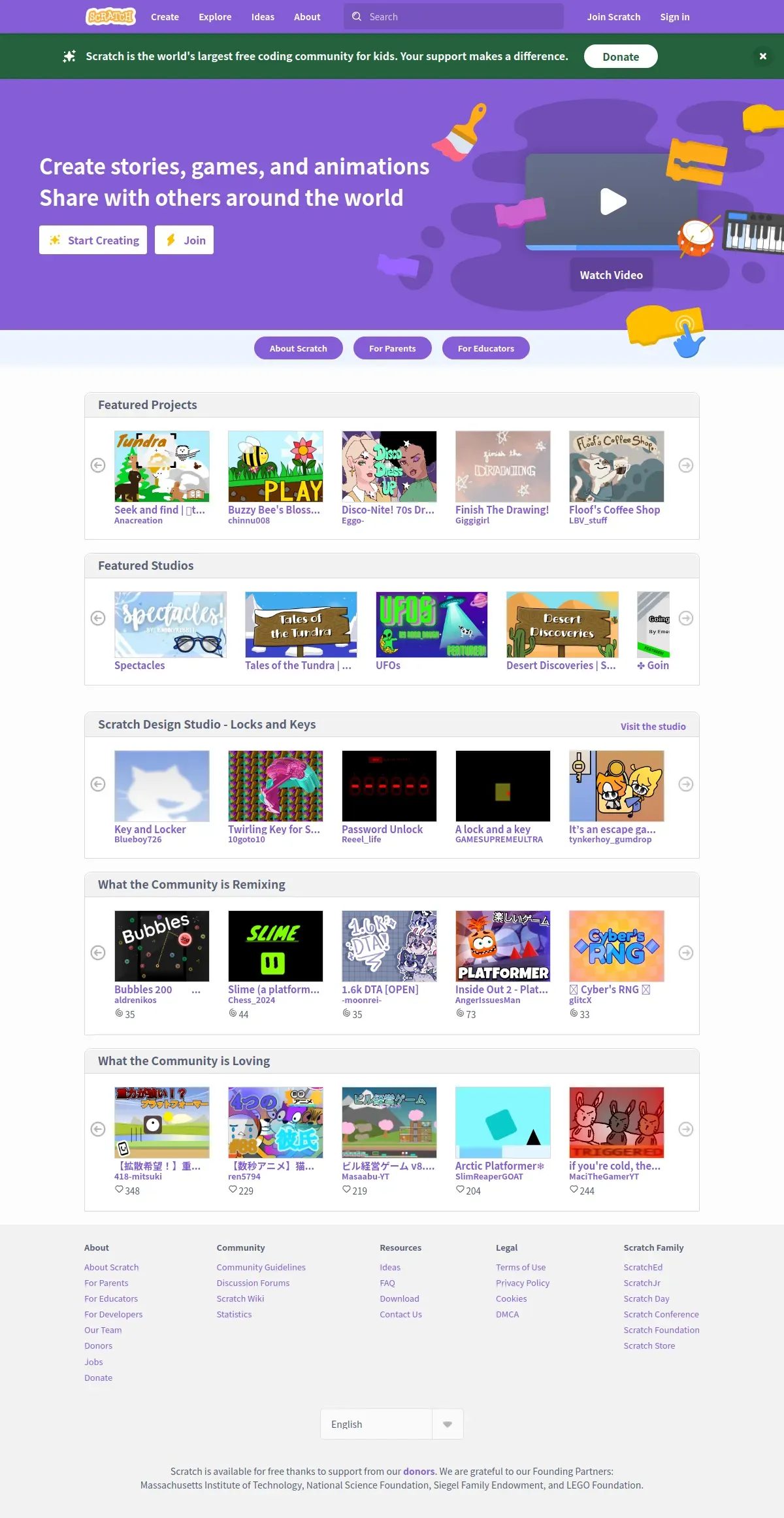The height and width of the screenshot is (1518, 784).
Task: Open For Developers footer link
Action: [113, 1314]
